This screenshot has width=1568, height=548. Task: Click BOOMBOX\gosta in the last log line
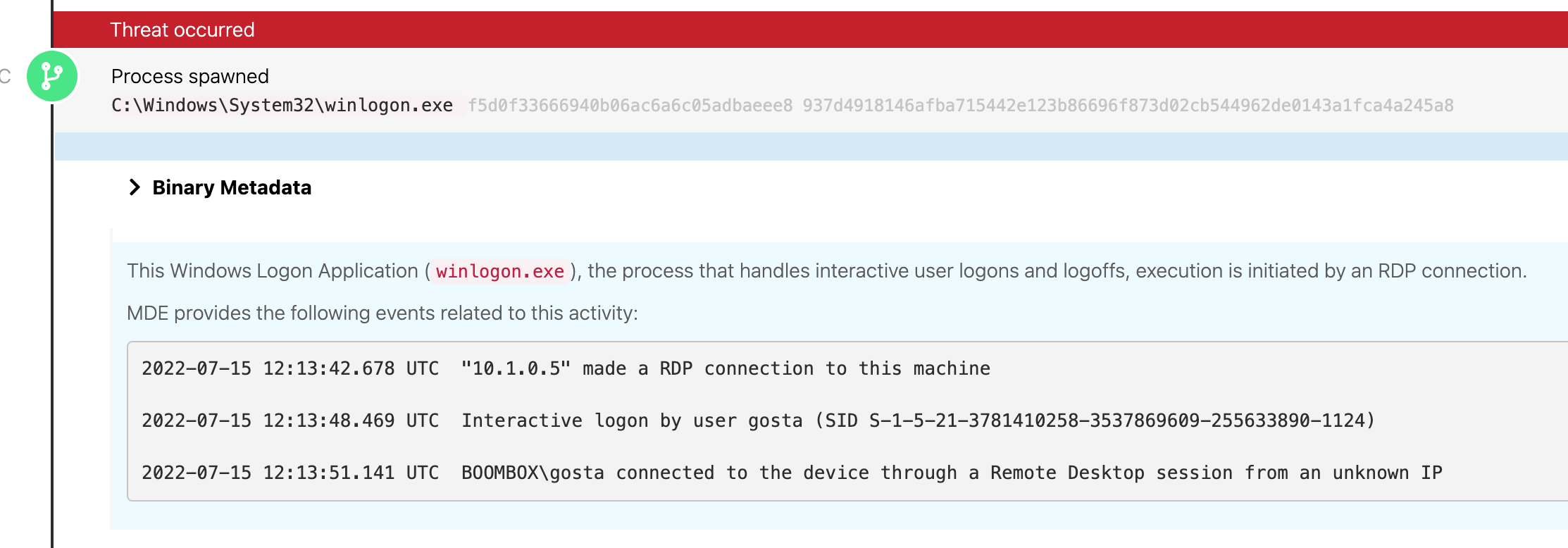click(533, 473)
